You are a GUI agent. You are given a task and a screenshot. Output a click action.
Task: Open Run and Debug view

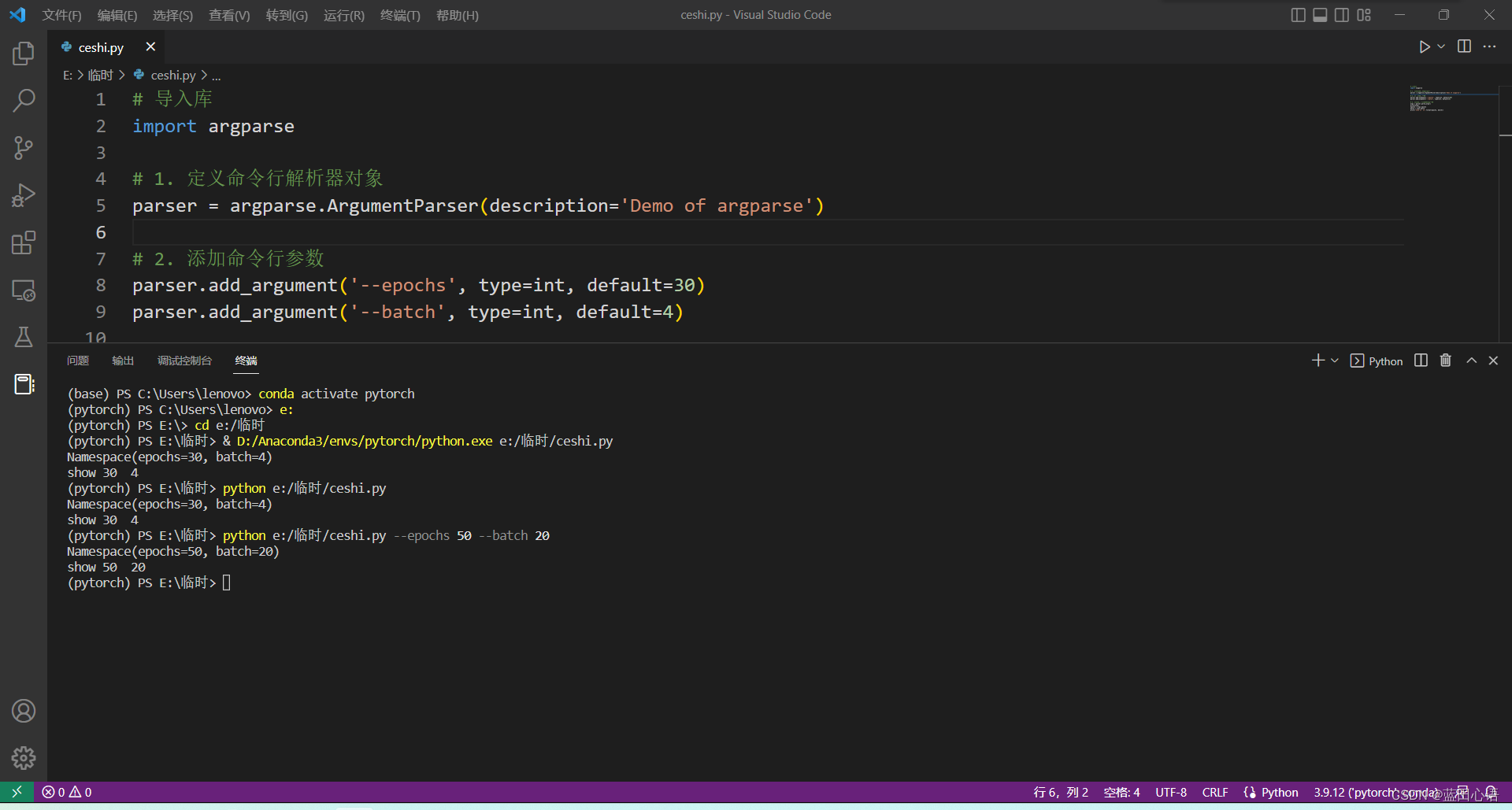(x=24, y=195)
